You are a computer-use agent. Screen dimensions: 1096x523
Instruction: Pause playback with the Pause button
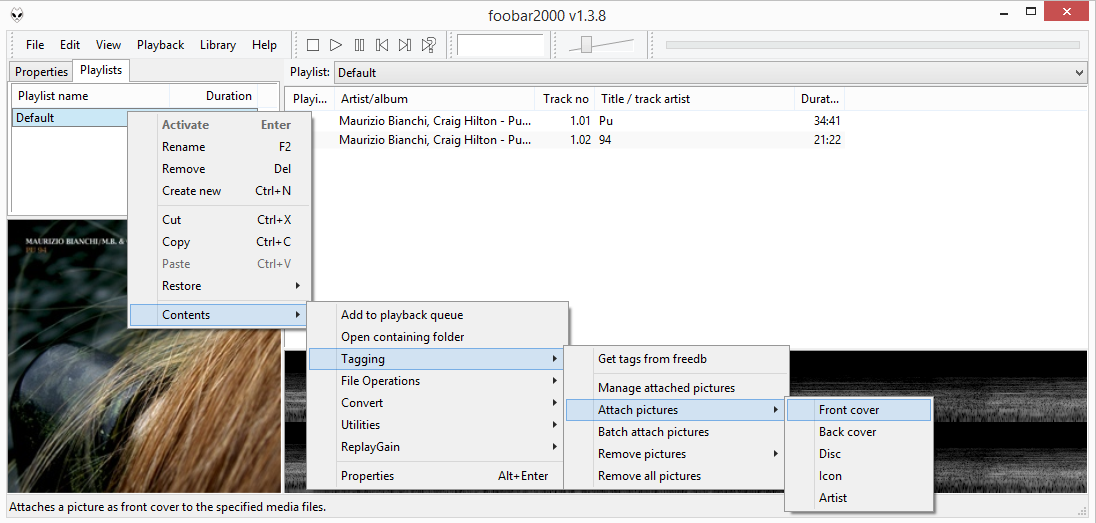point(359,45)
